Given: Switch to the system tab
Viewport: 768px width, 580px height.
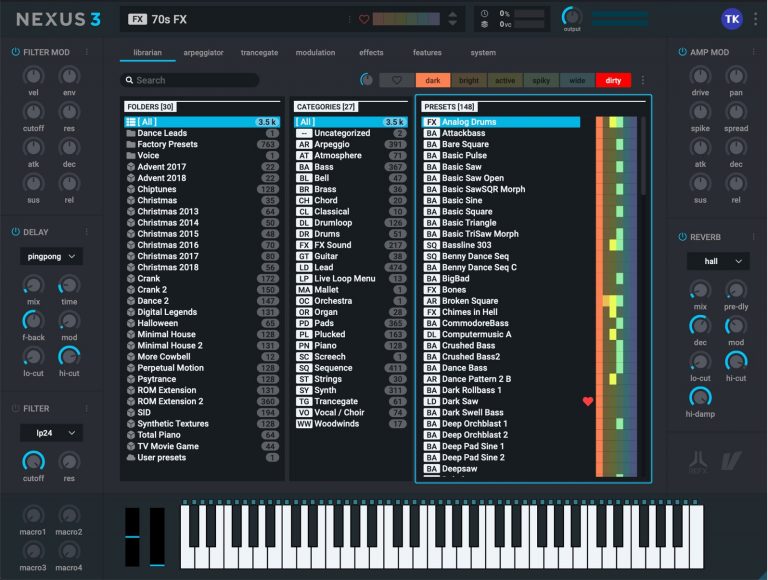Looking at the screenshot, I should (483, 52).
